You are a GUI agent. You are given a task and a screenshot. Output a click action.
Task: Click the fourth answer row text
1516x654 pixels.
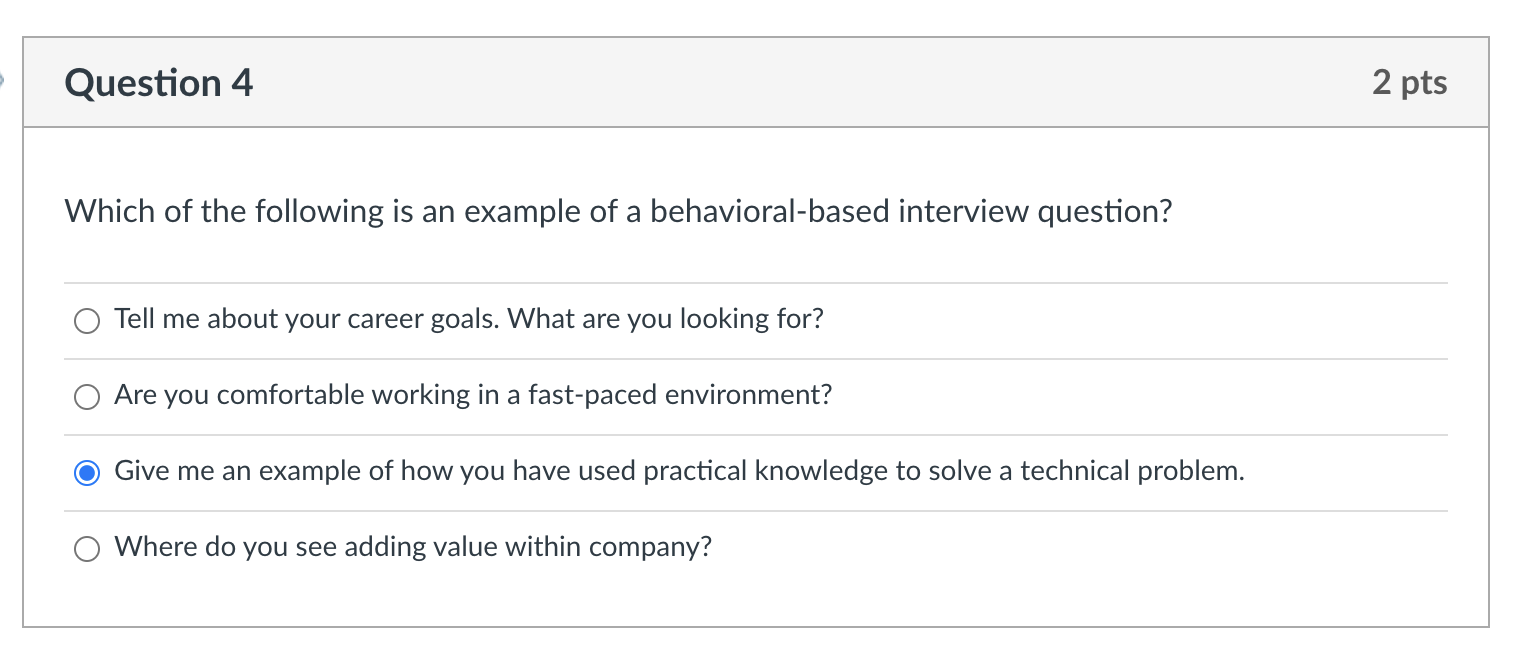click(412, 546)
